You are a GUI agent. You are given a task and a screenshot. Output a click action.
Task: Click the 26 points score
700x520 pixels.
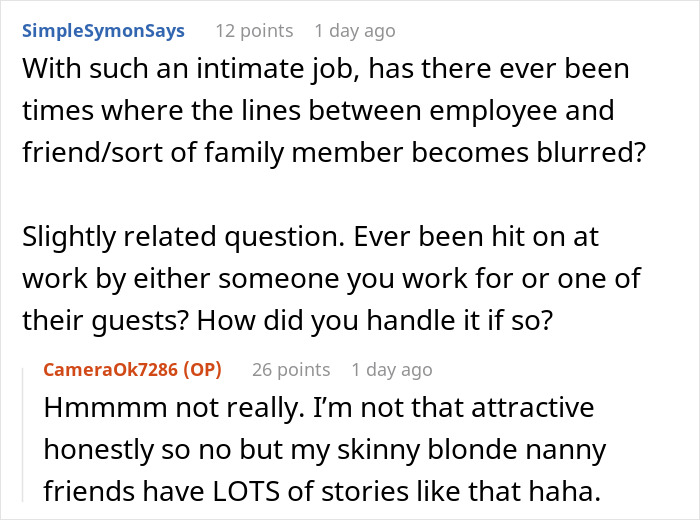click(x=291, y=370)
